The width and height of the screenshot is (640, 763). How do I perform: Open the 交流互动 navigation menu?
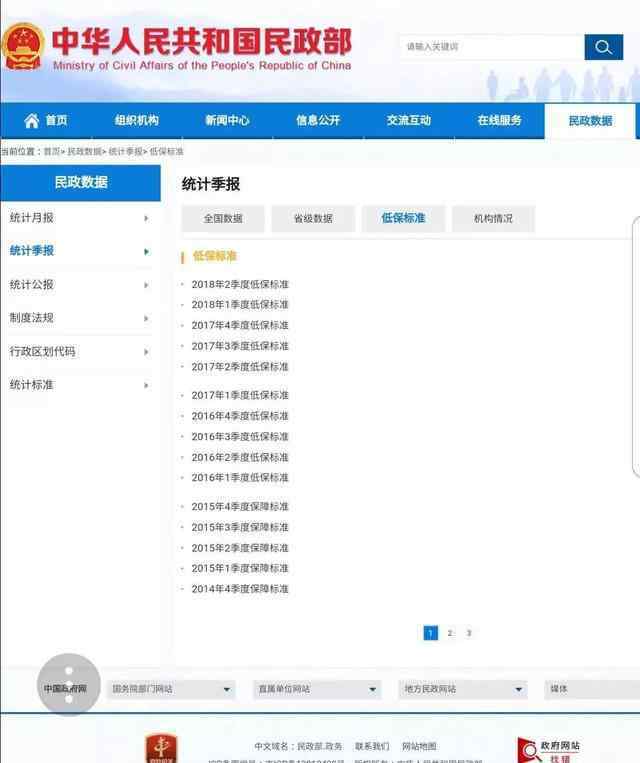[409, 121]
